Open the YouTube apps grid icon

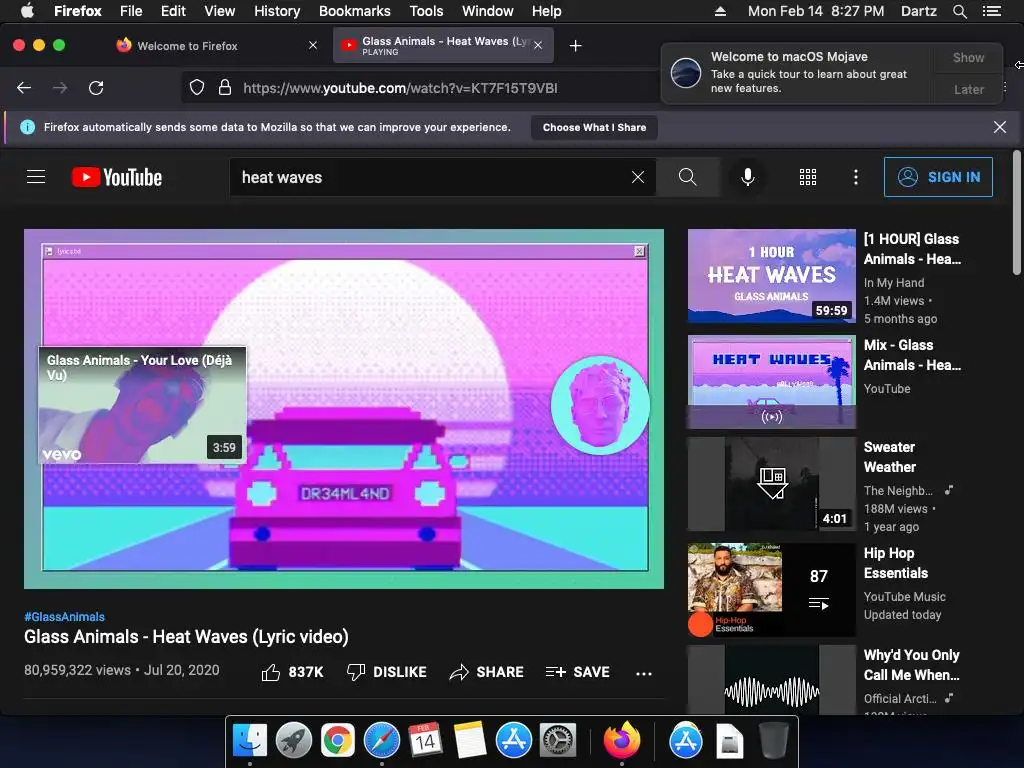point(808,177)
